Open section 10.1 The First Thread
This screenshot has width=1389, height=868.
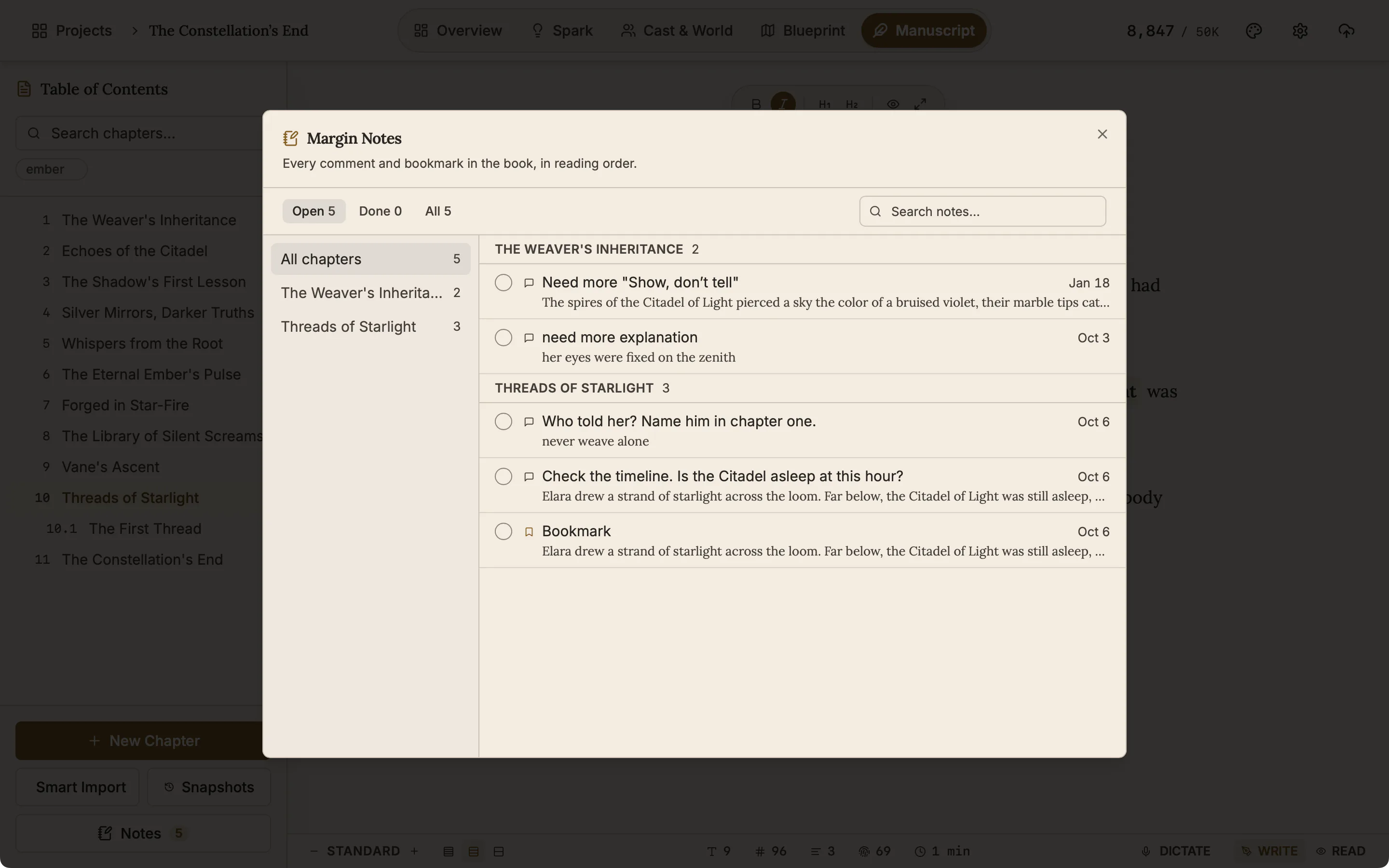(145, 529)
